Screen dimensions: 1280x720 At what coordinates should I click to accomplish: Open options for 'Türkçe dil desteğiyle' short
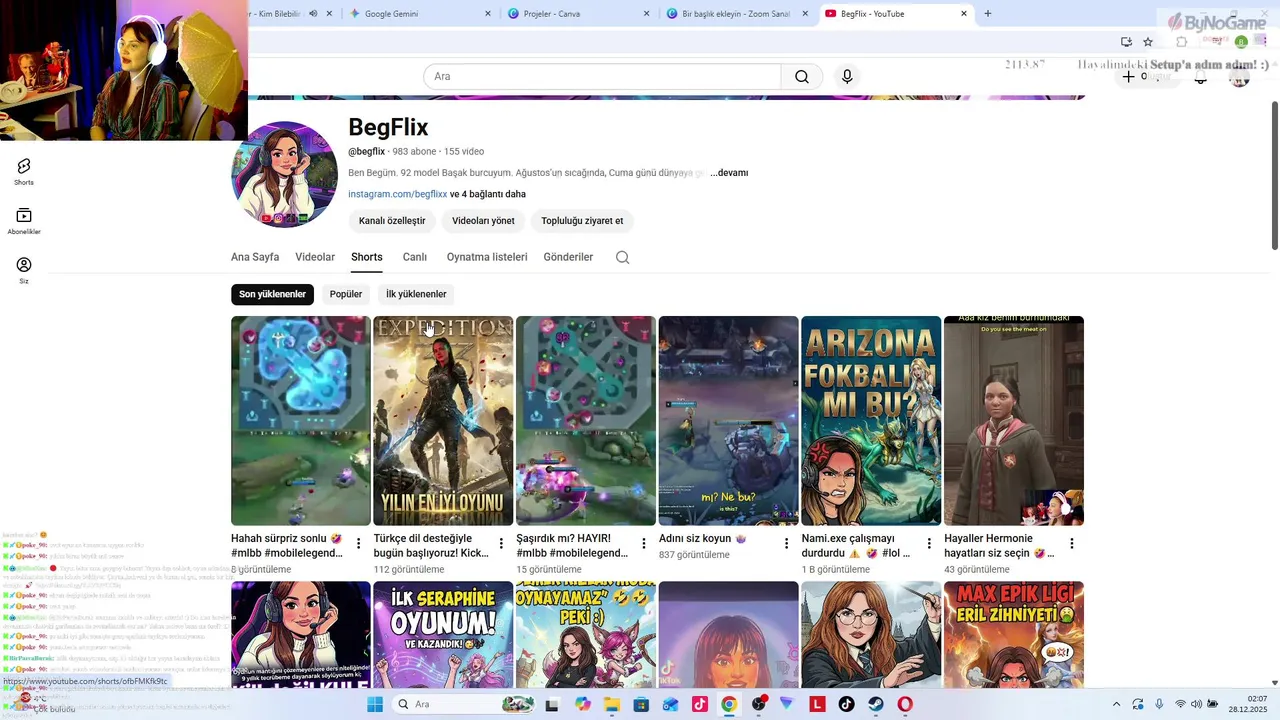(501, 544)
